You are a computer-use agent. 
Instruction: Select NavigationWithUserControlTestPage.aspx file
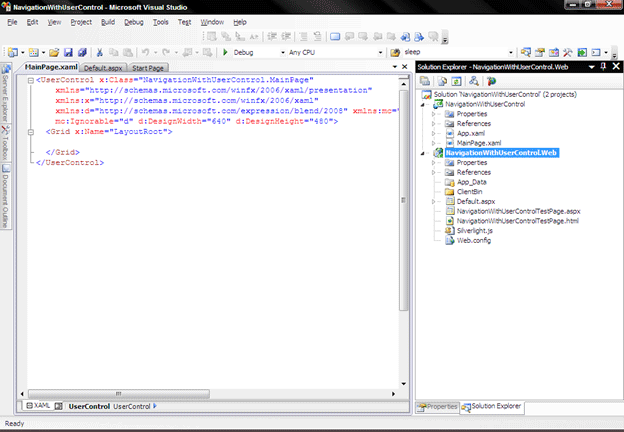[518, 211]
